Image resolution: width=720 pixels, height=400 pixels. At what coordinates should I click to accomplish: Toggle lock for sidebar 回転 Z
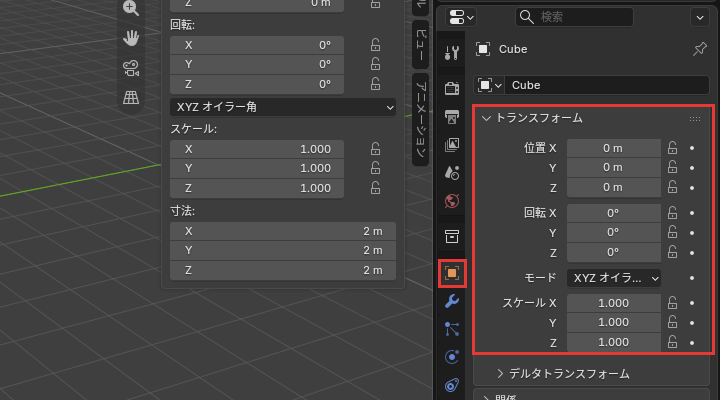coord(375,84)
